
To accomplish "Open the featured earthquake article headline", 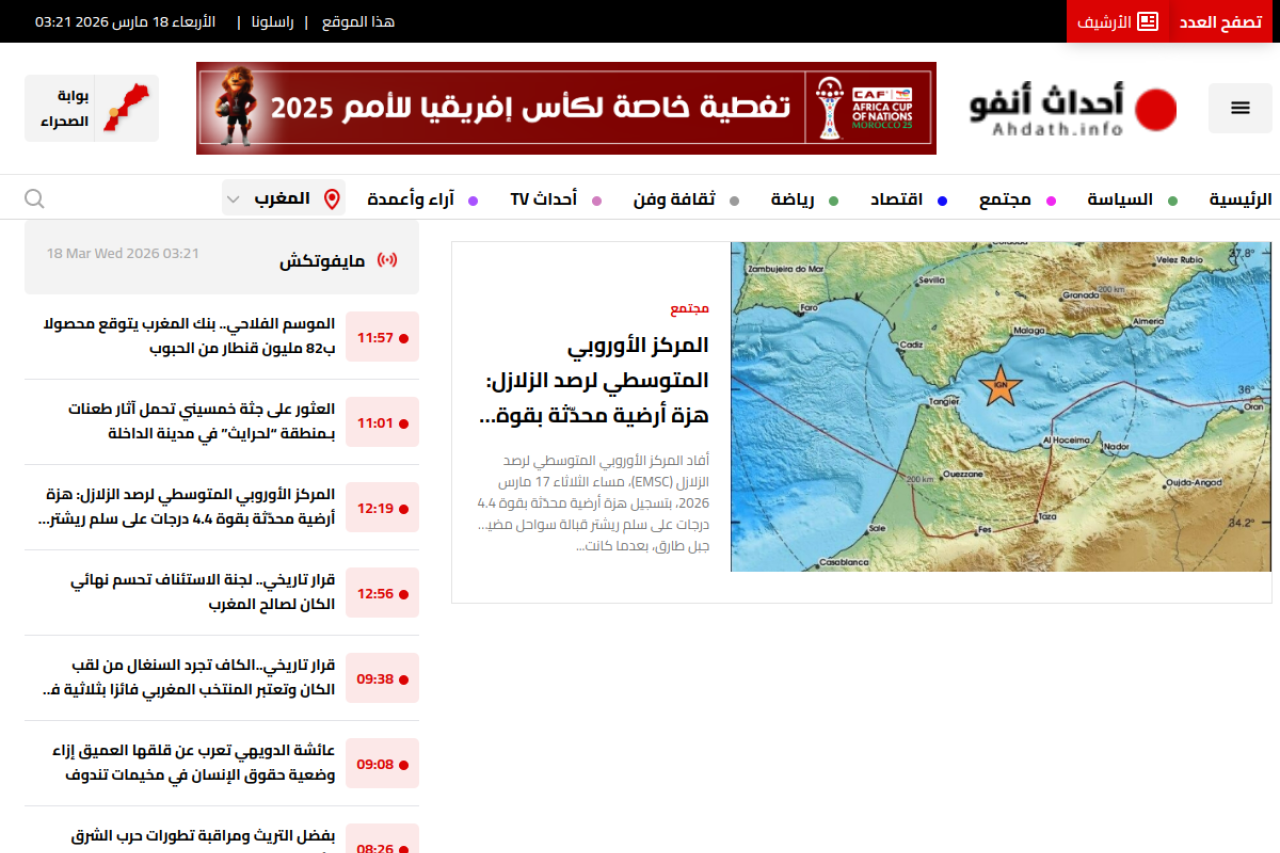I will [594, 380].
